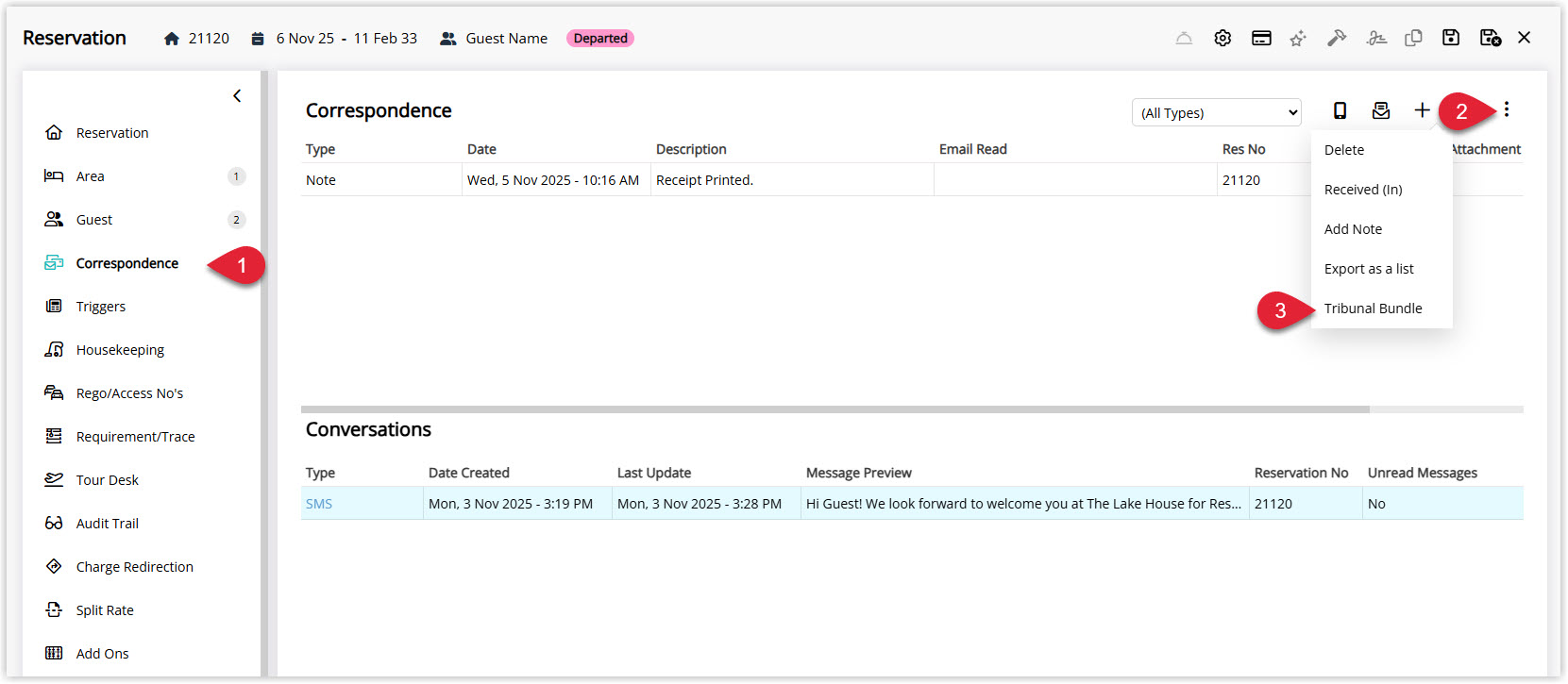Click 'Wed, 5 Nov 2025 - 10:16 AM' cell
1568x684 pixels.
(556, 180)
